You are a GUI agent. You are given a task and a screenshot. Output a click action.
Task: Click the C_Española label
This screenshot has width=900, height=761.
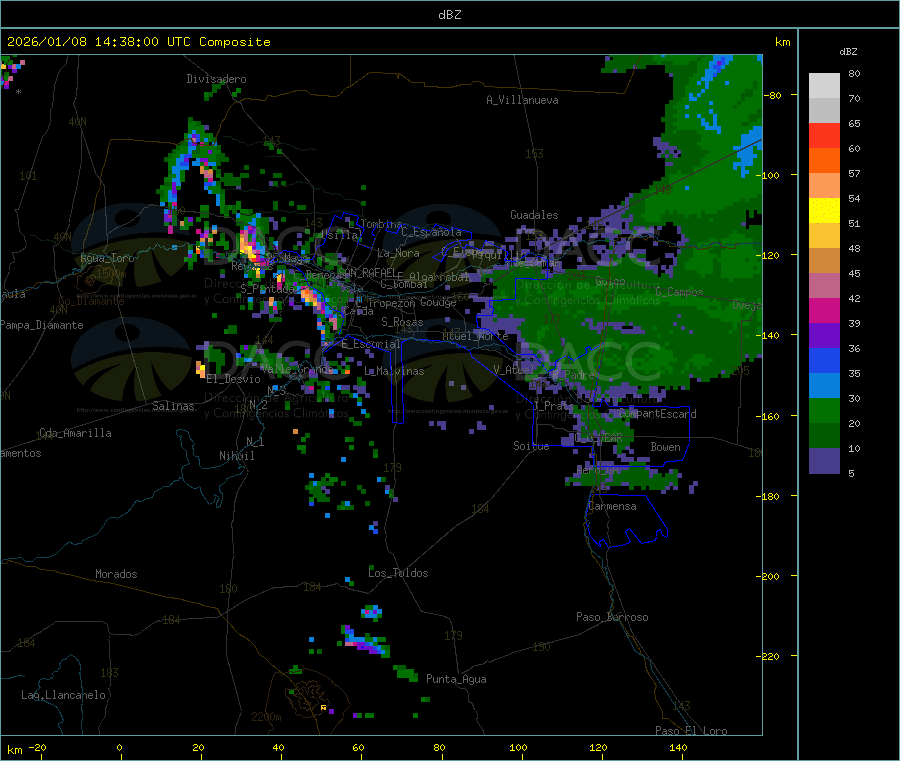point(432,232)
